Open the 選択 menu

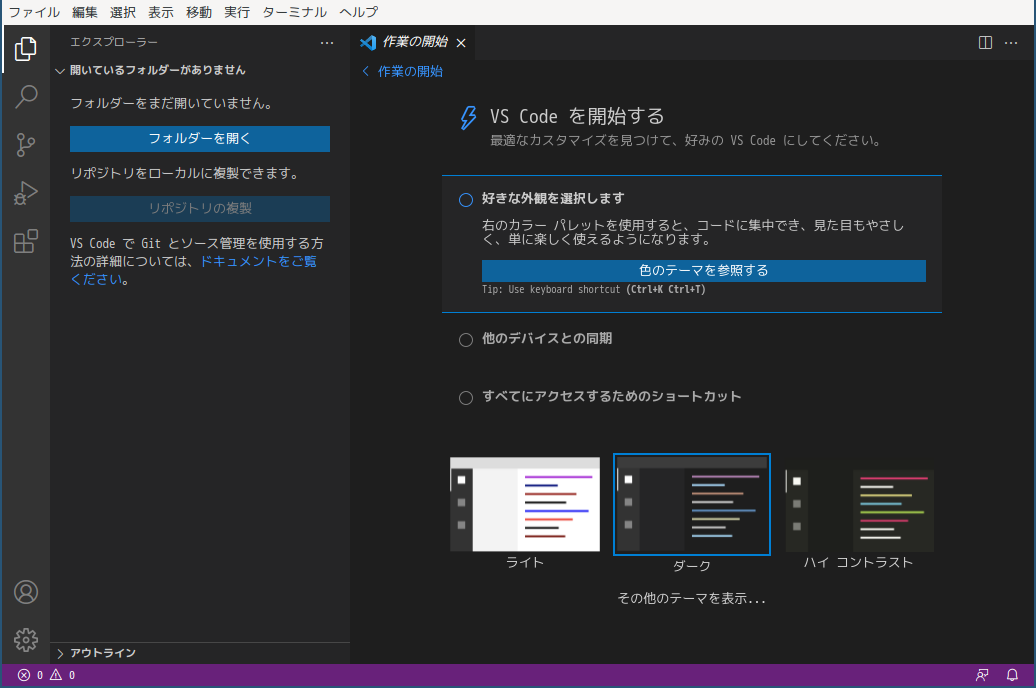coord(123,13)
